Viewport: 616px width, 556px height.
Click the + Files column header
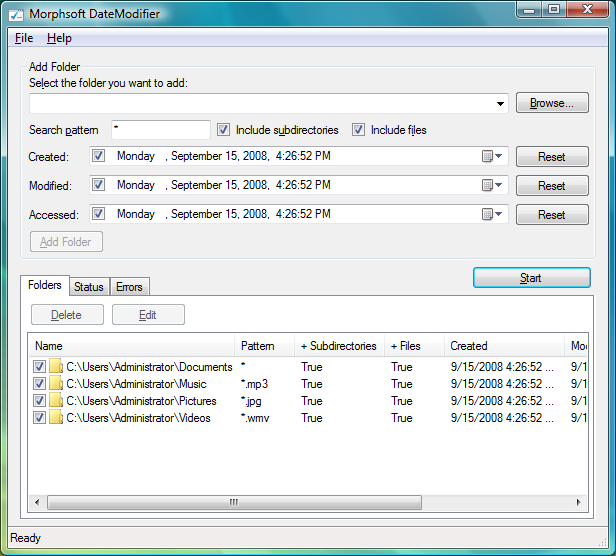tap(414, 346)
